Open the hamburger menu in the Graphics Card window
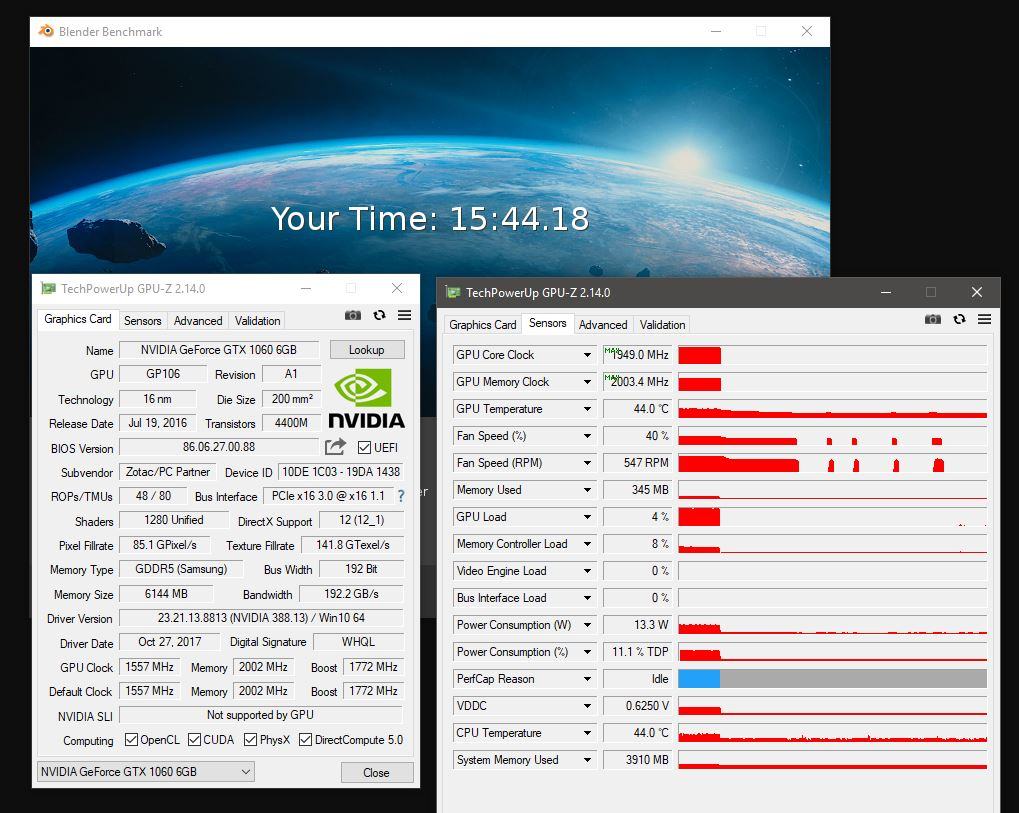The width and height of the screenshot is (1019, 813). [404, 315]
